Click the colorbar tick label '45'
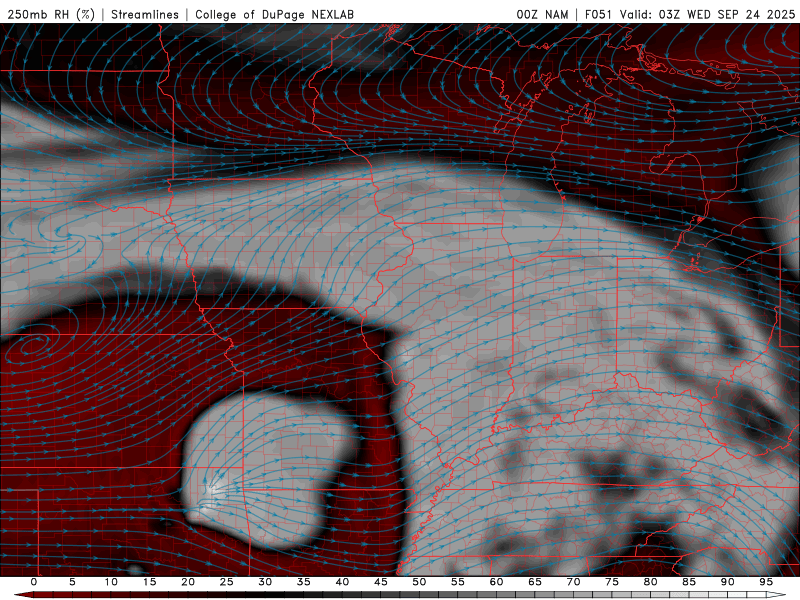The width and height of the screenshot is (800, 600). click(381, 582)
